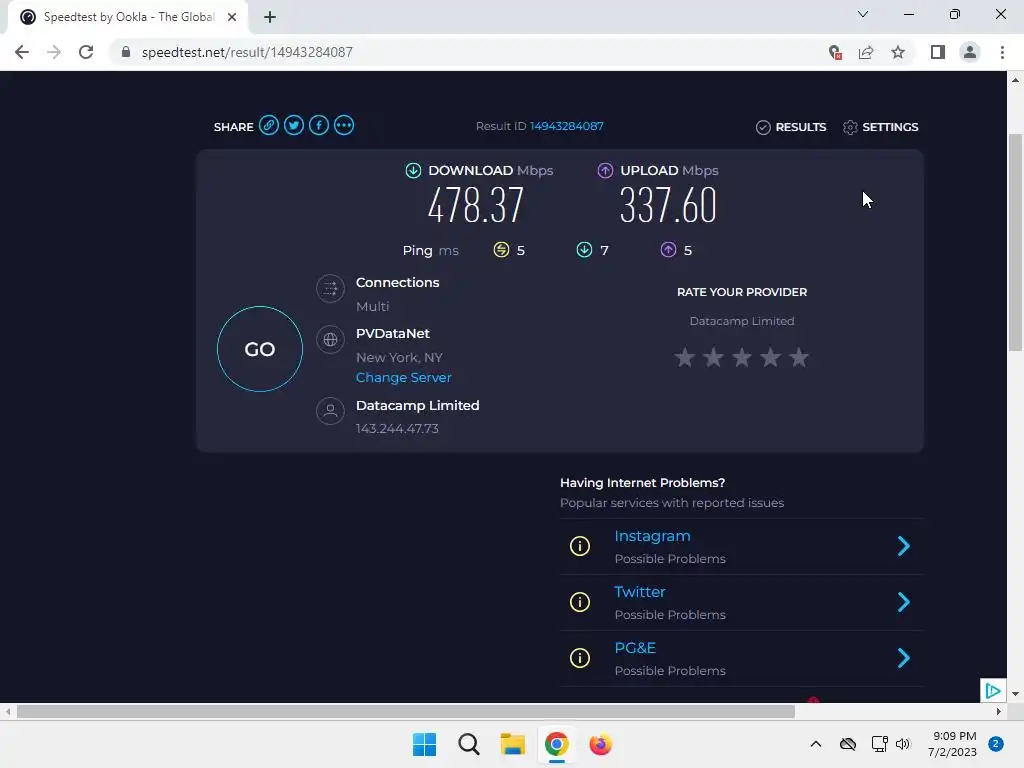Click the Connections mode icon
This screenshot has height=768, width=1024.
330,288
